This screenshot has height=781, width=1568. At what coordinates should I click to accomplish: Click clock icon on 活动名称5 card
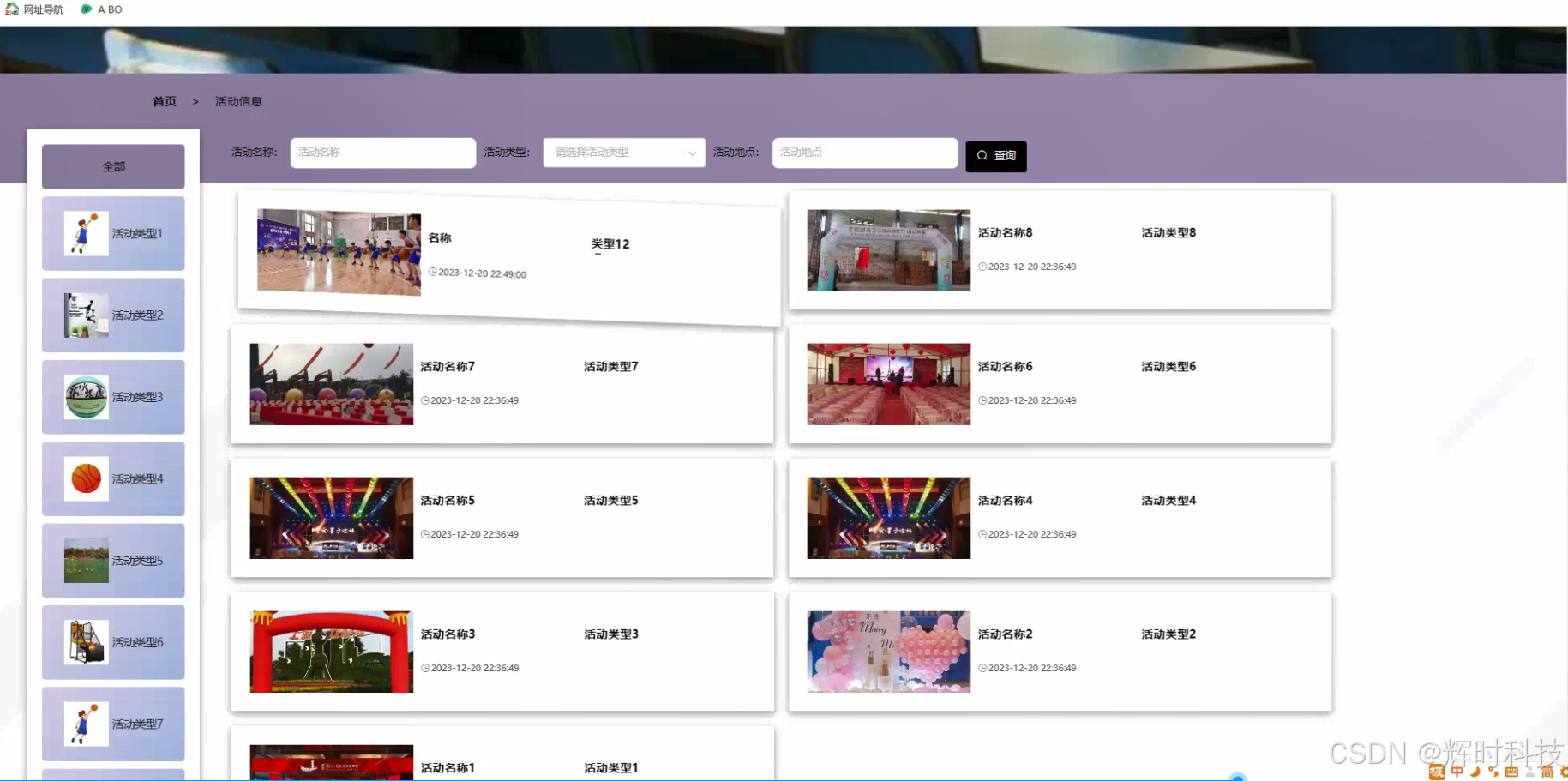click(424, 534)
